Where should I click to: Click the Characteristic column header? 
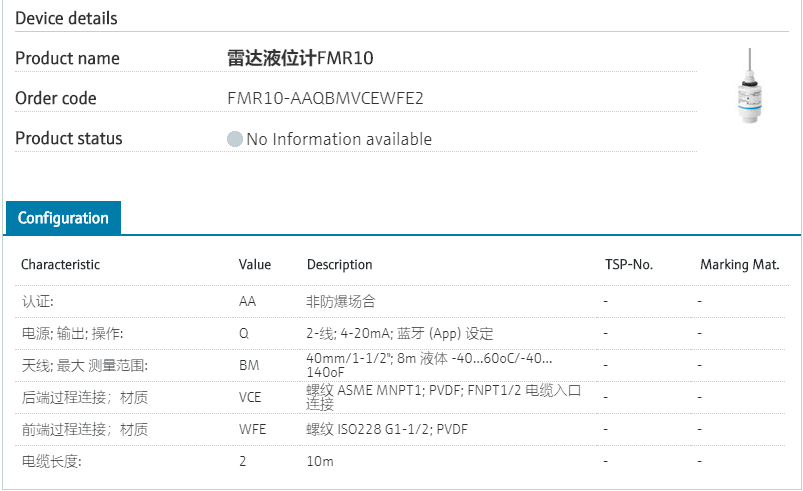tap(61, 265)
